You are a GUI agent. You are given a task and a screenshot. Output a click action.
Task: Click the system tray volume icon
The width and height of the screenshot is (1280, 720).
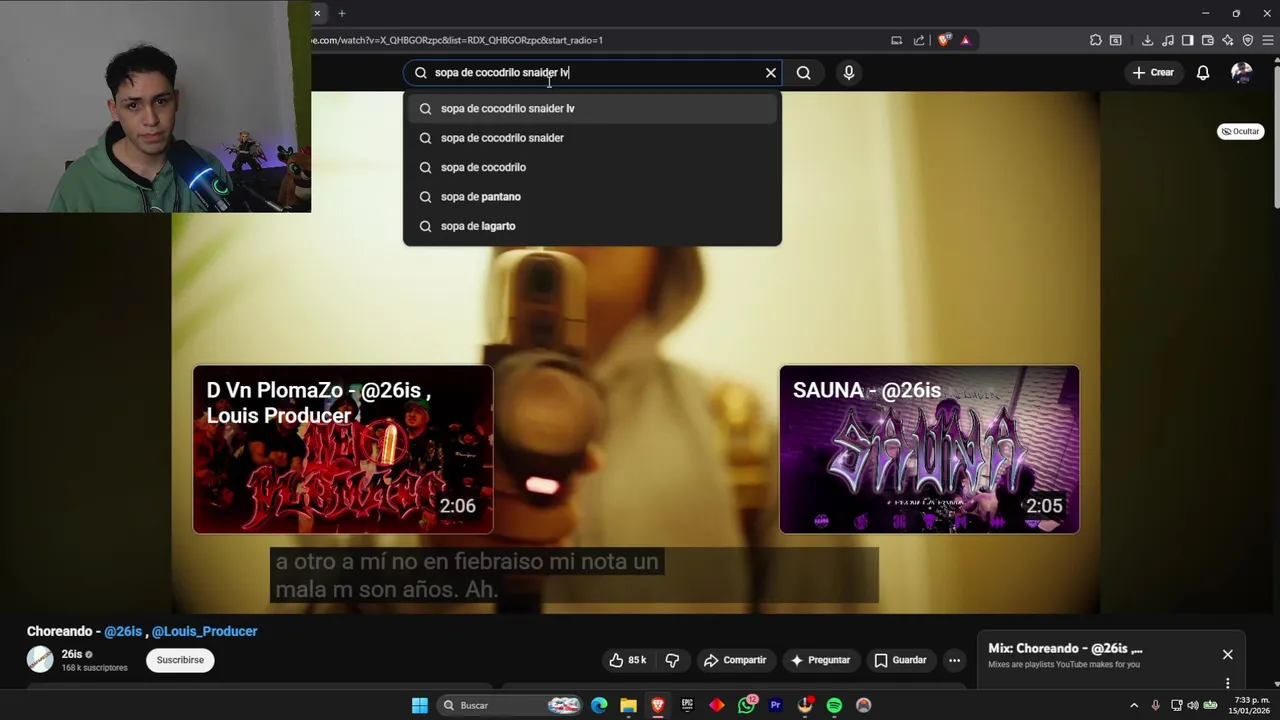[1193, 706]
